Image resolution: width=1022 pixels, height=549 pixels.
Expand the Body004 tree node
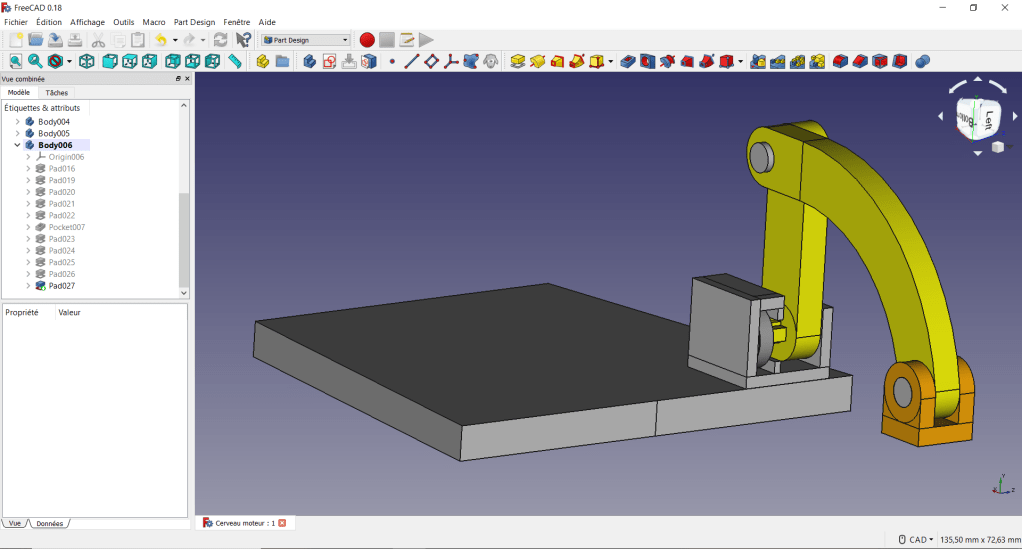coord(17,122)
